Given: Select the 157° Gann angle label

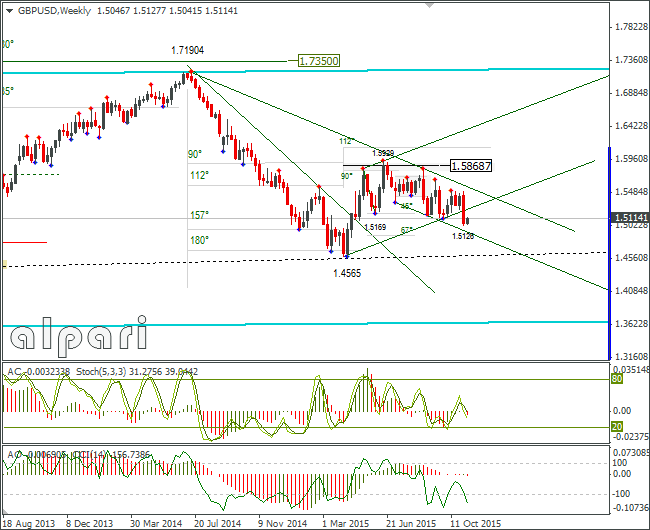Looking at the screenshot, I should 199,215.
